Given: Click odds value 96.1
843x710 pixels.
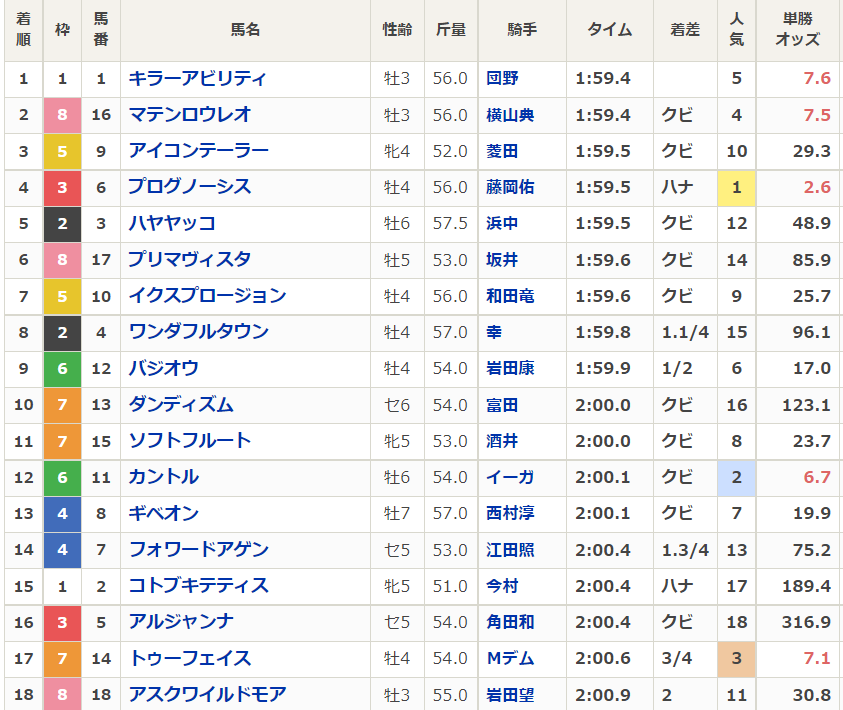Looking at the screenshot, I should pos(811,332).
